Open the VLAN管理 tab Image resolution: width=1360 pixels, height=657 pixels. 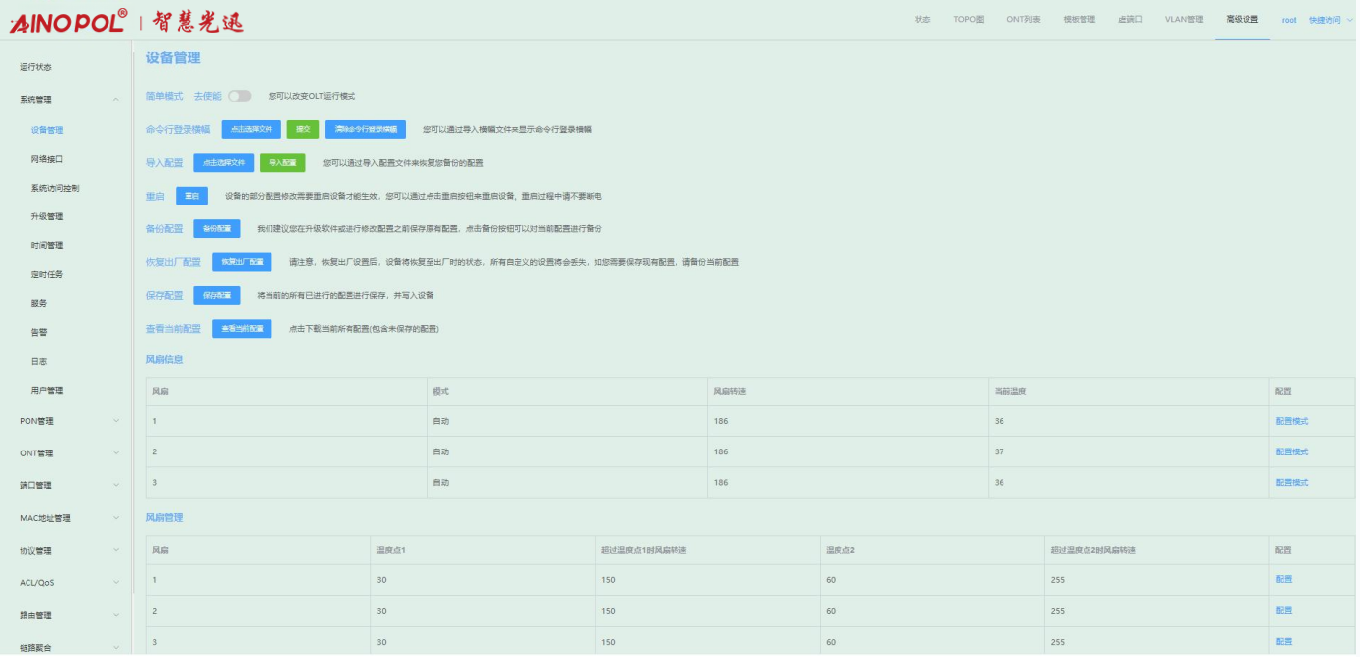[1183, 20]
